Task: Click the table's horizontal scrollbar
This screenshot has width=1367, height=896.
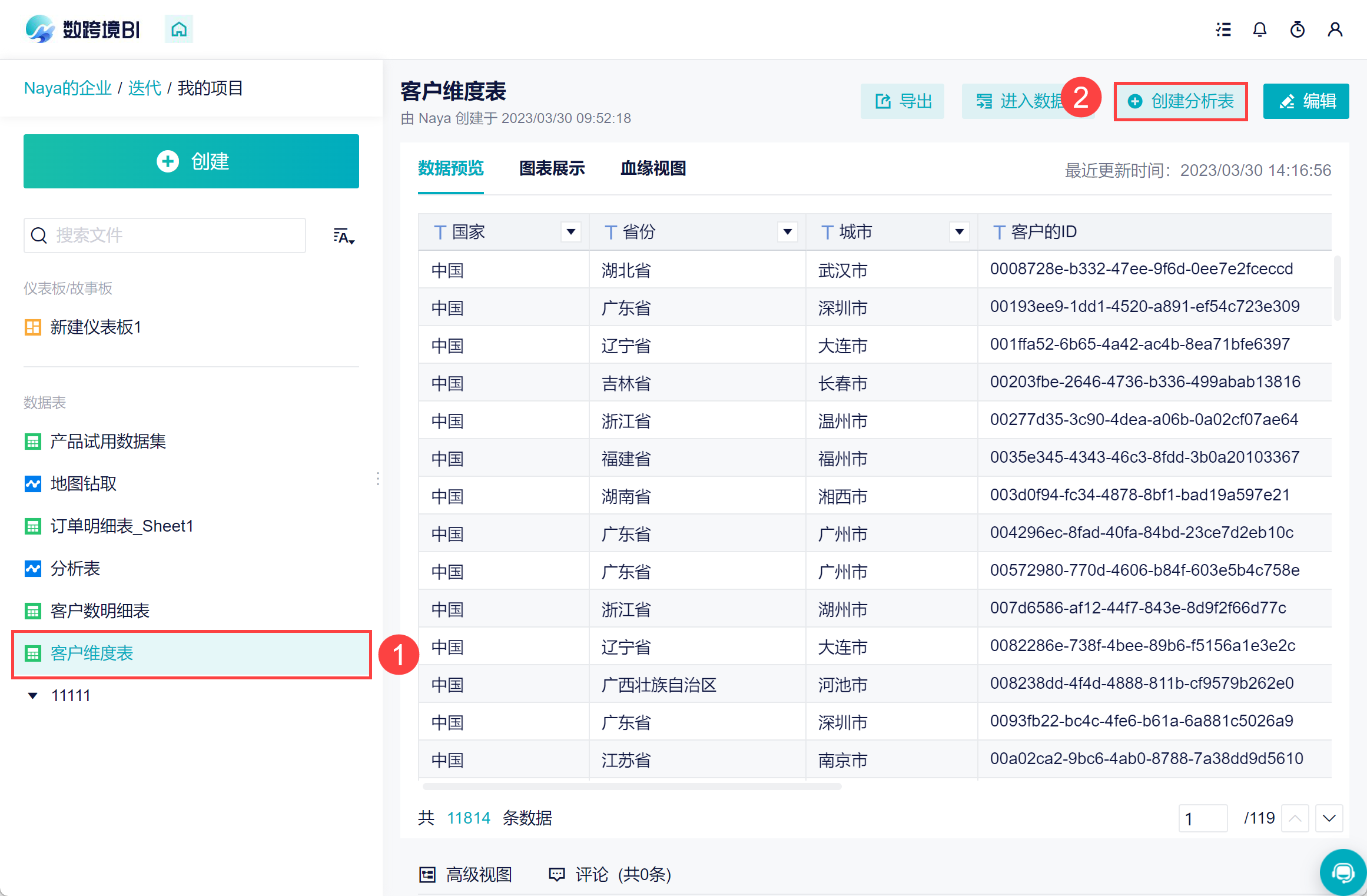Action: tap(632, 787)
